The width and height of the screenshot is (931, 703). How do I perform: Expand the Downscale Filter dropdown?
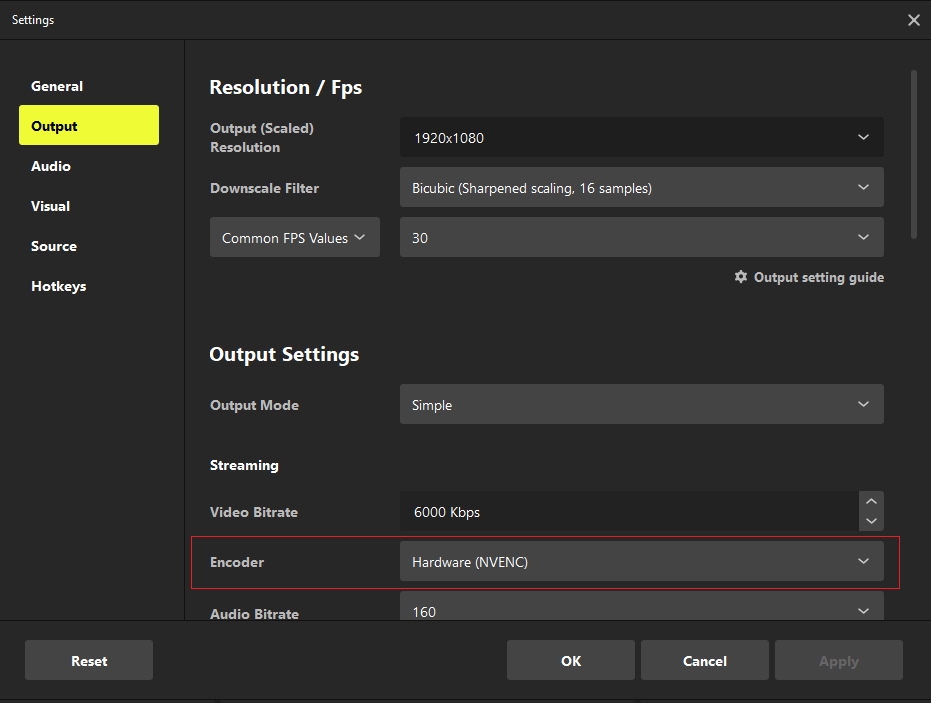[641, 187]
